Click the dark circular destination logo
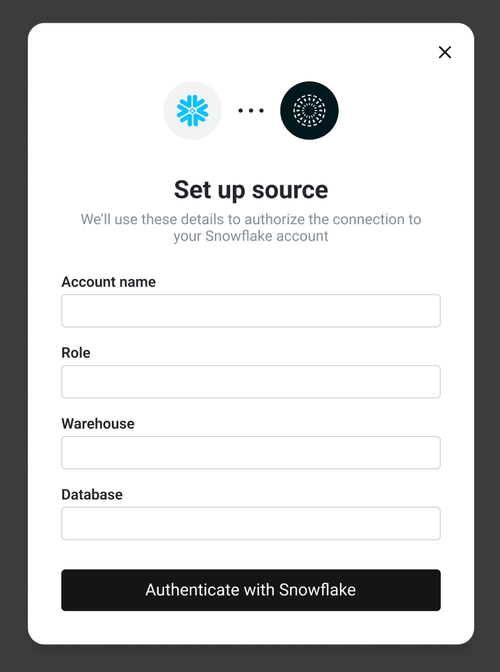 [x=309, y=111]
